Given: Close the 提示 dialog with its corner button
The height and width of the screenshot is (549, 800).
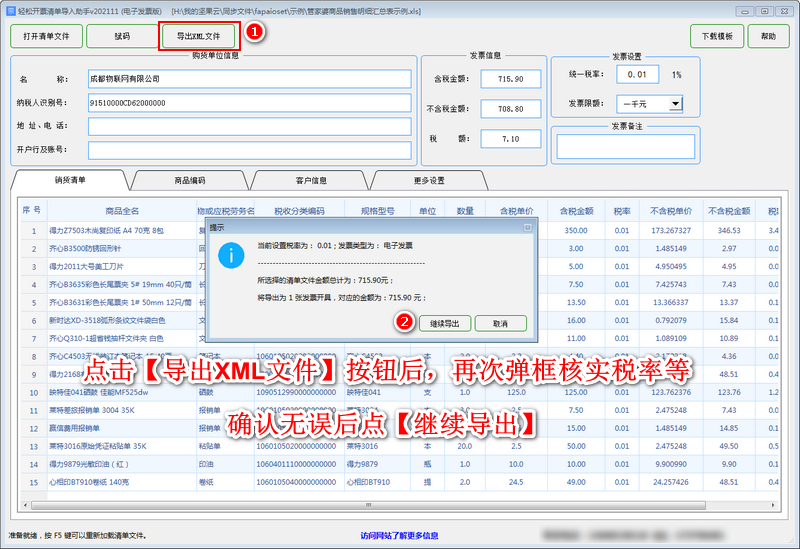Looking at the screenshot, I should click(528, 227).
